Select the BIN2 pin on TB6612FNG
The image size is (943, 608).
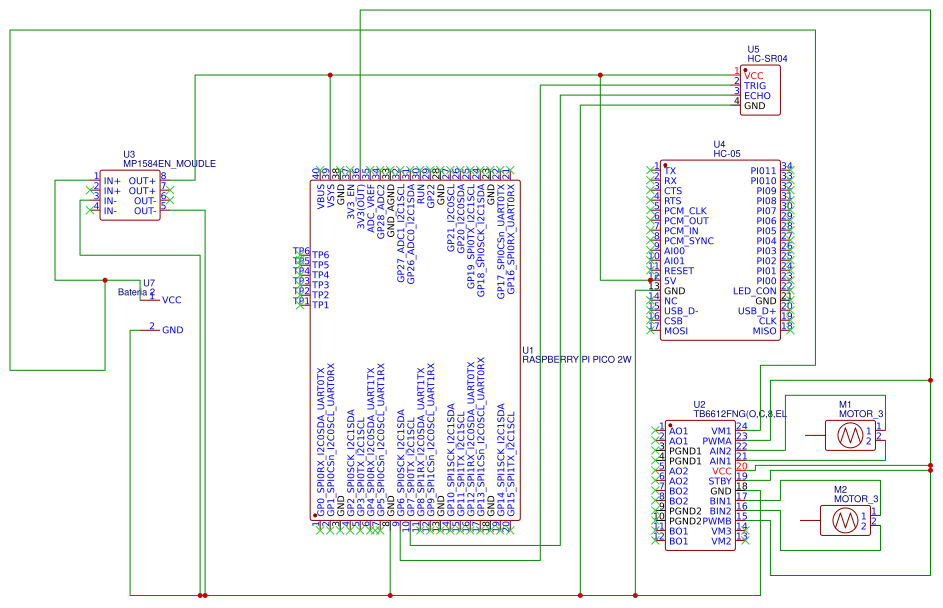(720, 511)
